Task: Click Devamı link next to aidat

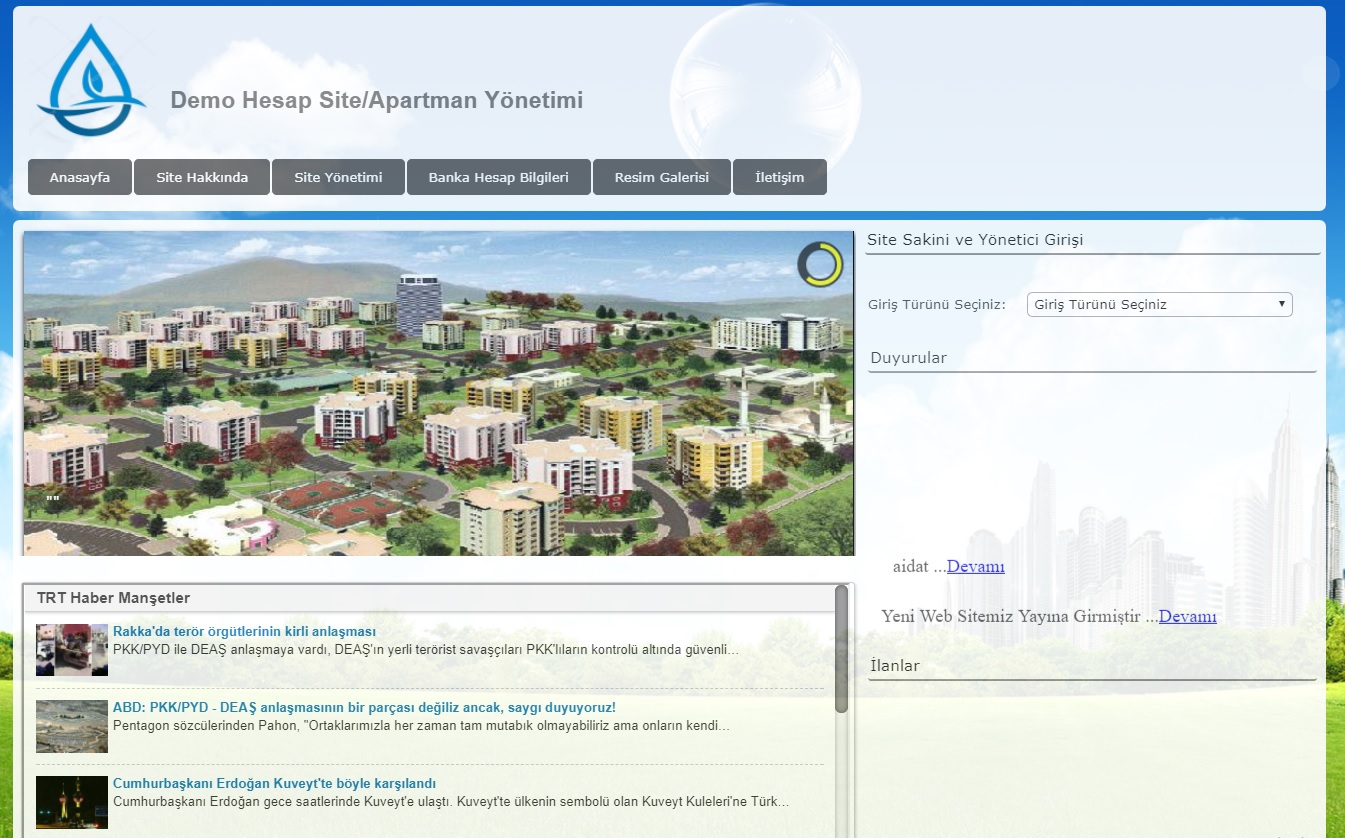Action: pyautogui.click(x=975, y=567)
